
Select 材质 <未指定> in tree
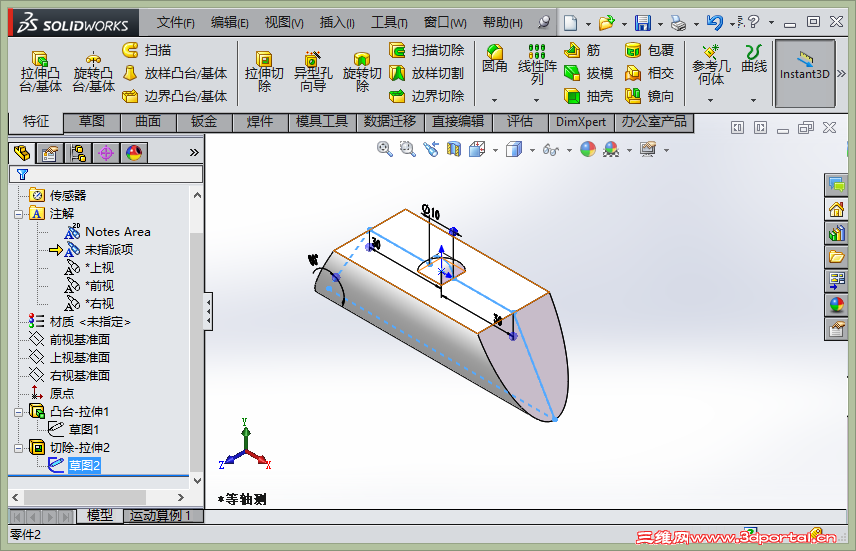point(90,322)
